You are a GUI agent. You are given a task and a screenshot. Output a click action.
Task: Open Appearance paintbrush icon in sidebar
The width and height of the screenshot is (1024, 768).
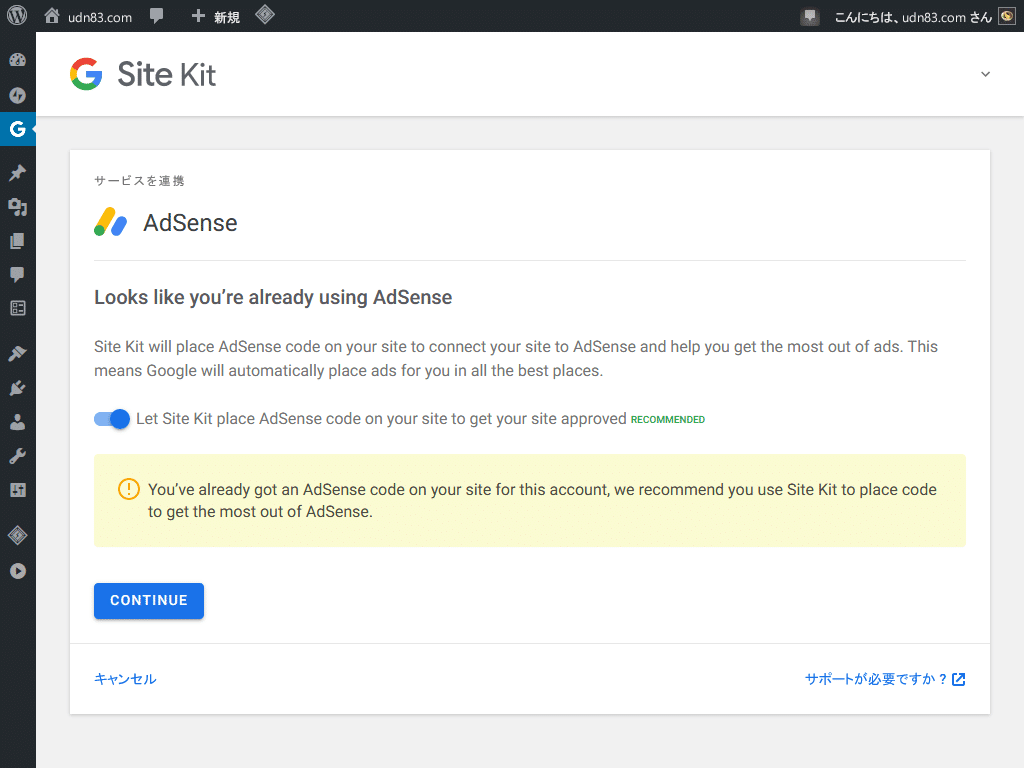18,353
